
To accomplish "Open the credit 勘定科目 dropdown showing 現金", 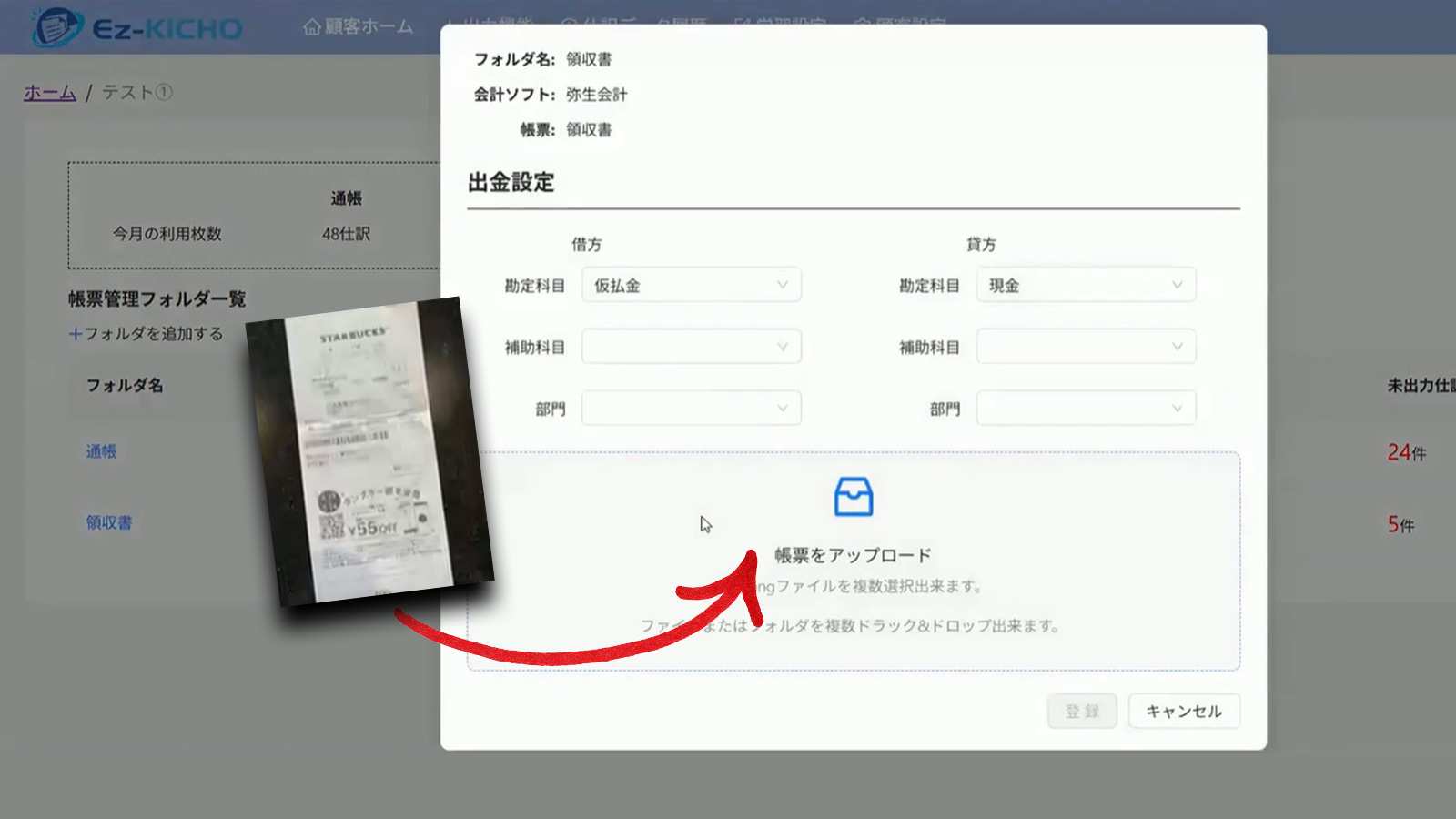I will [x=1085, y=285].
